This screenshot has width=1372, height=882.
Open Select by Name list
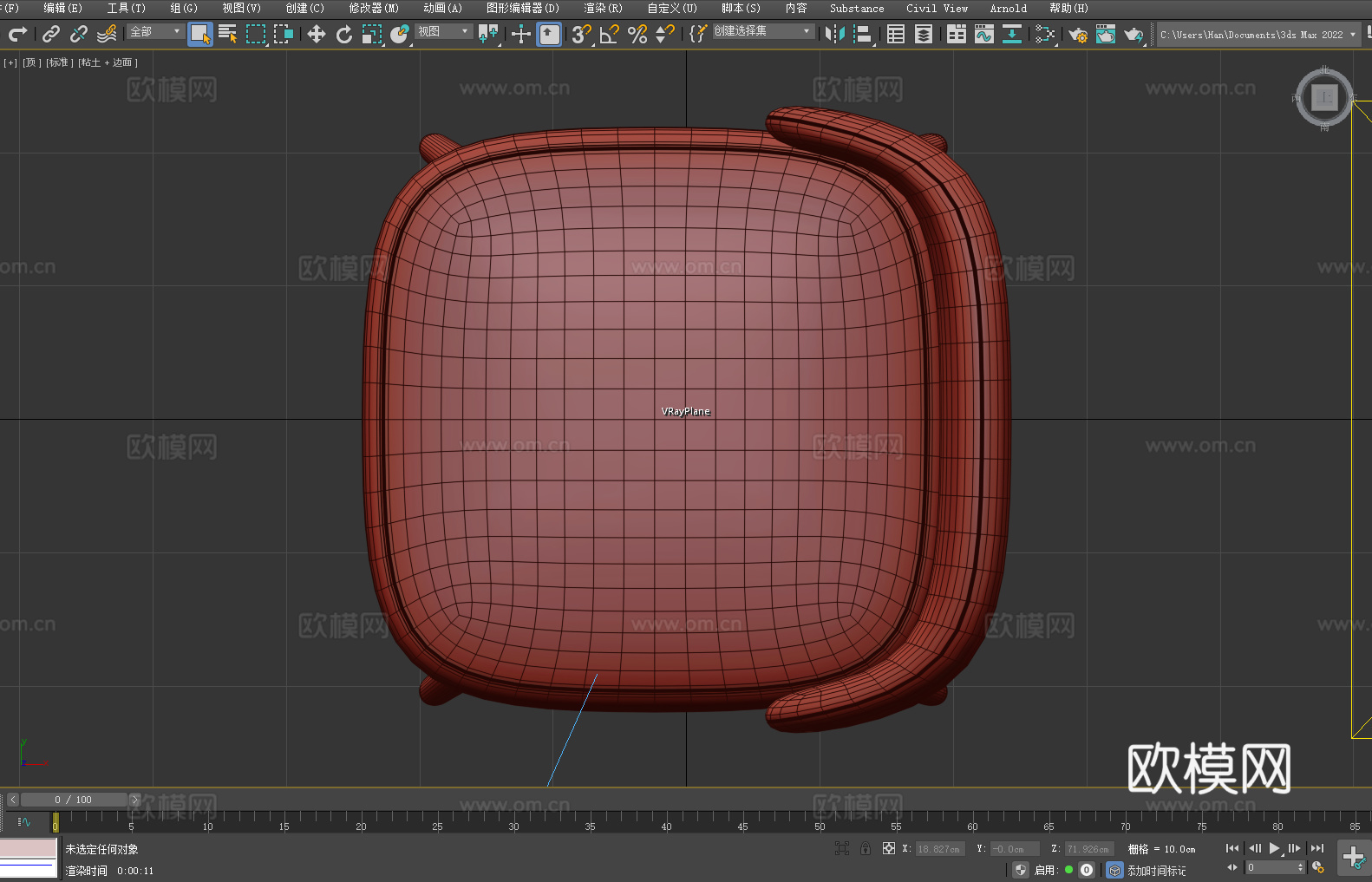(x=228, y=34)
